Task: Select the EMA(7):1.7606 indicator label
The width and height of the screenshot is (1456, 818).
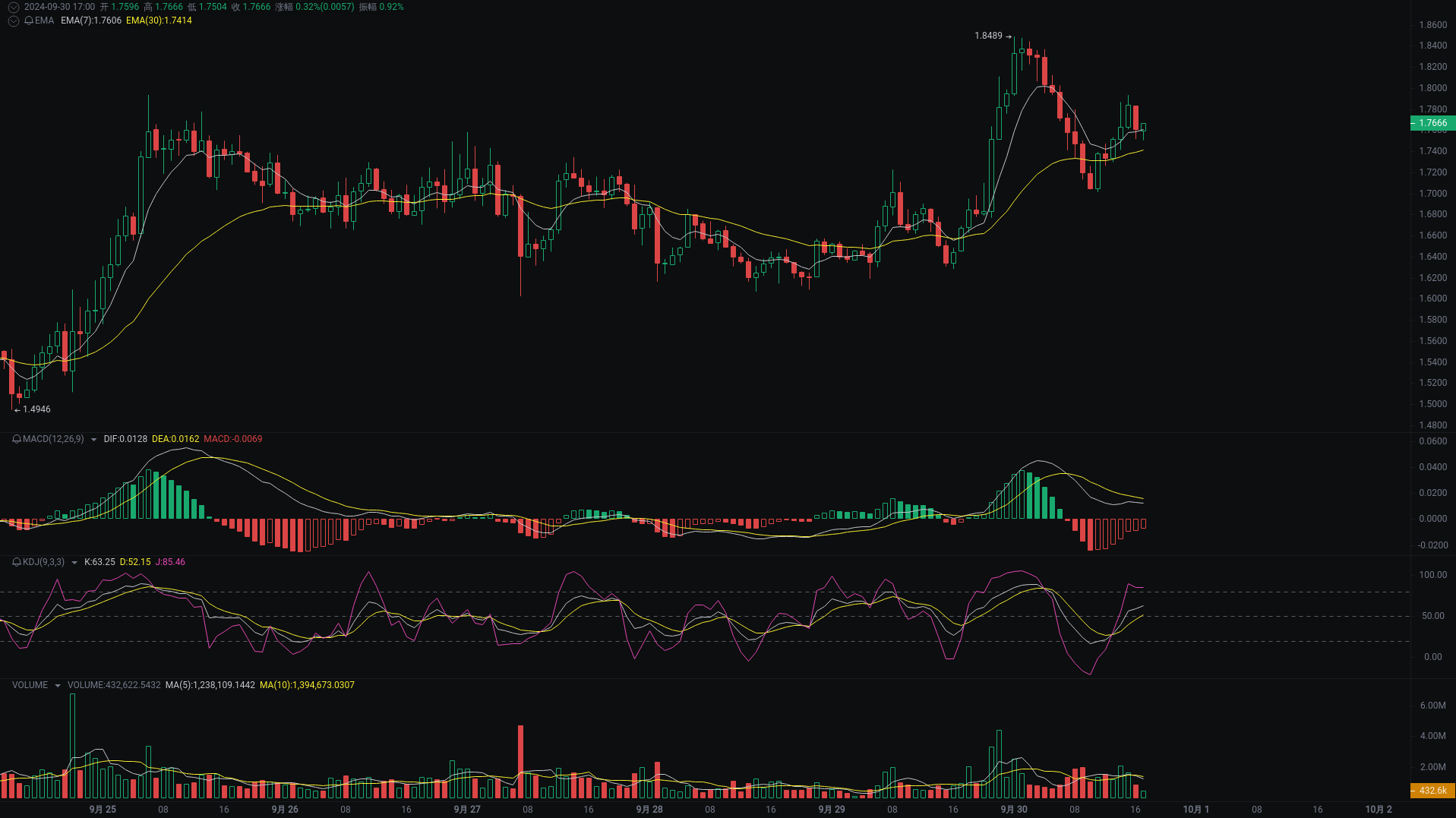Action: tap(89, 21)
